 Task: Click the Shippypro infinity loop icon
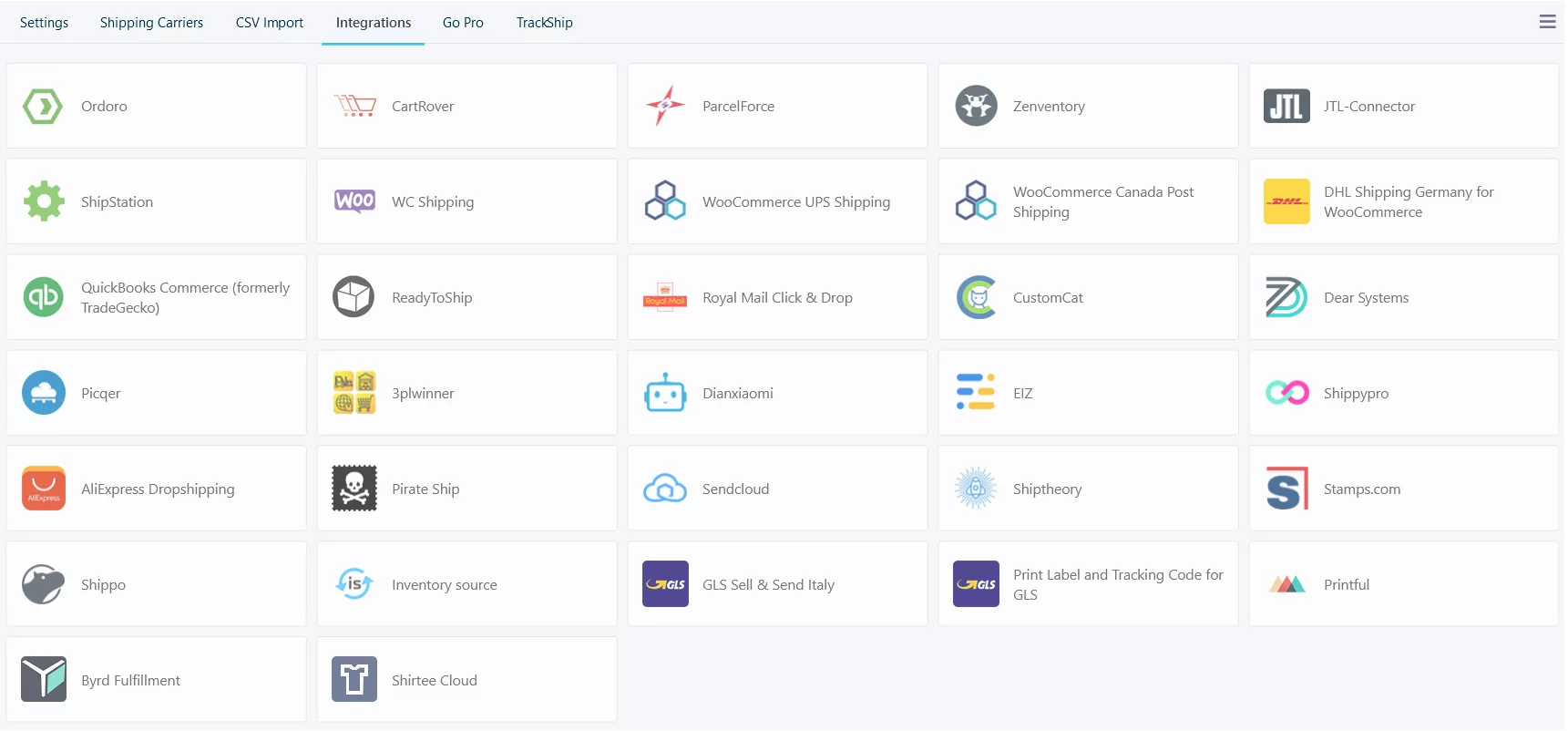pos(1286,393)
